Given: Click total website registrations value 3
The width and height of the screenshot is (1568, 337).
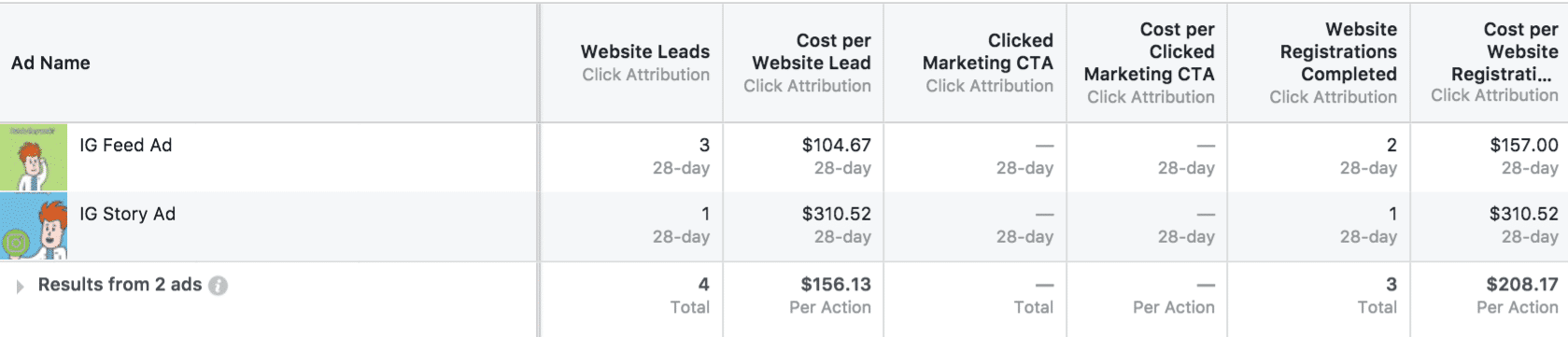Looking at the screenshot, I should tap(1391, 284).
